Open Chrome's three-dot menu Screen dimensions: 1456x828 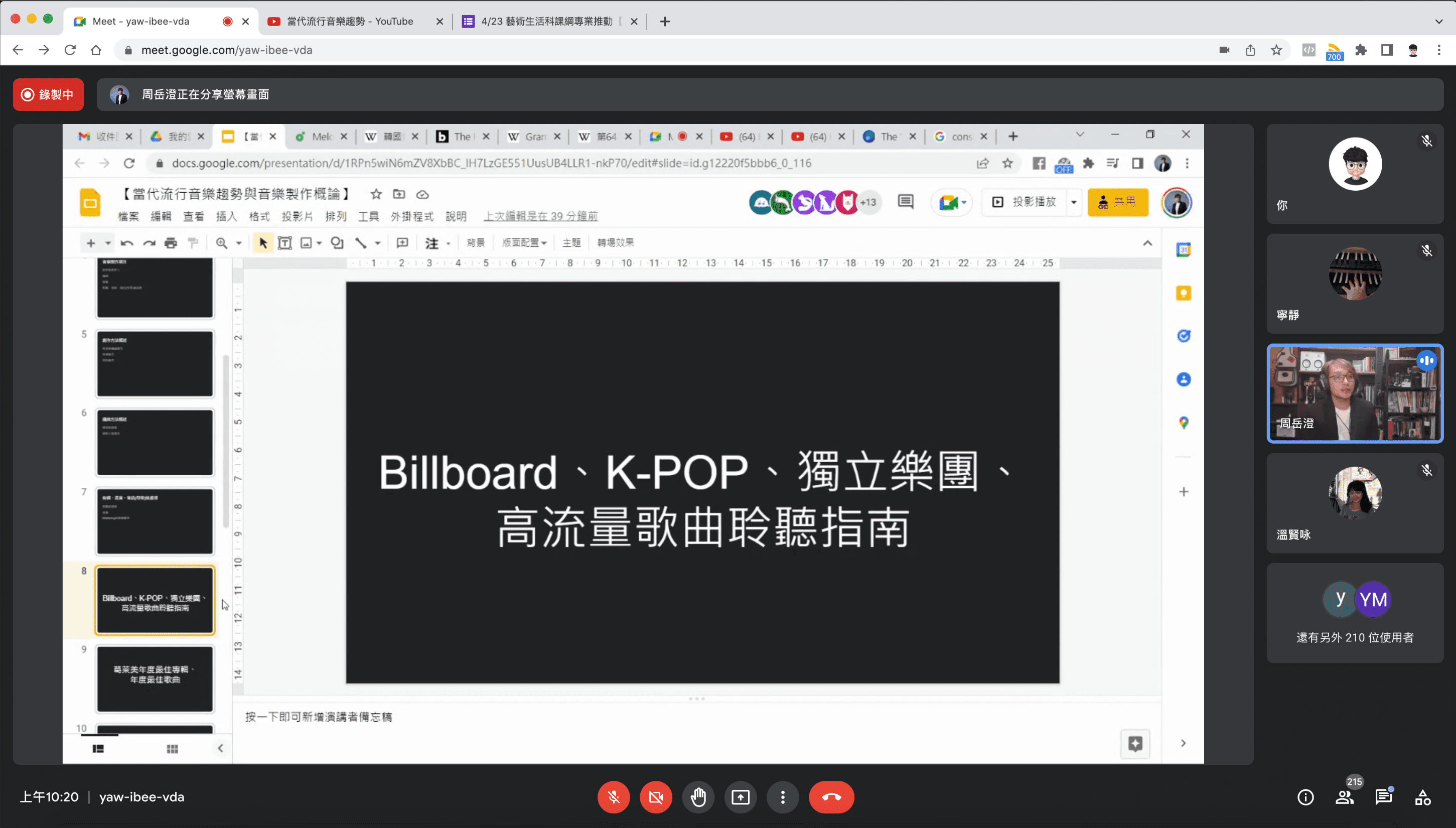1439,50
